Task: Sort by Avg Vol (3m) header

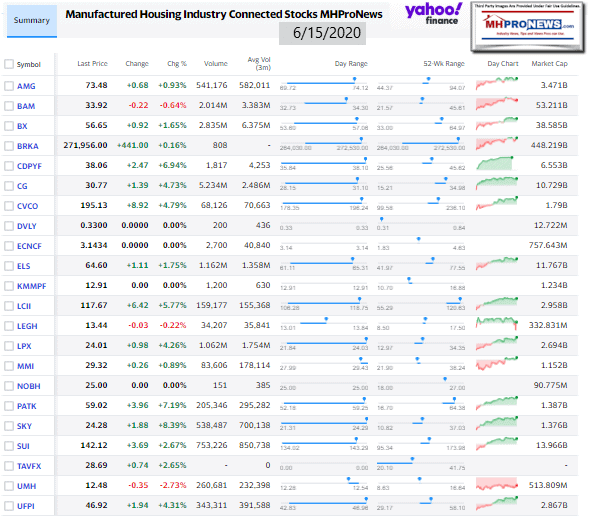Action: tap(259, 64)
